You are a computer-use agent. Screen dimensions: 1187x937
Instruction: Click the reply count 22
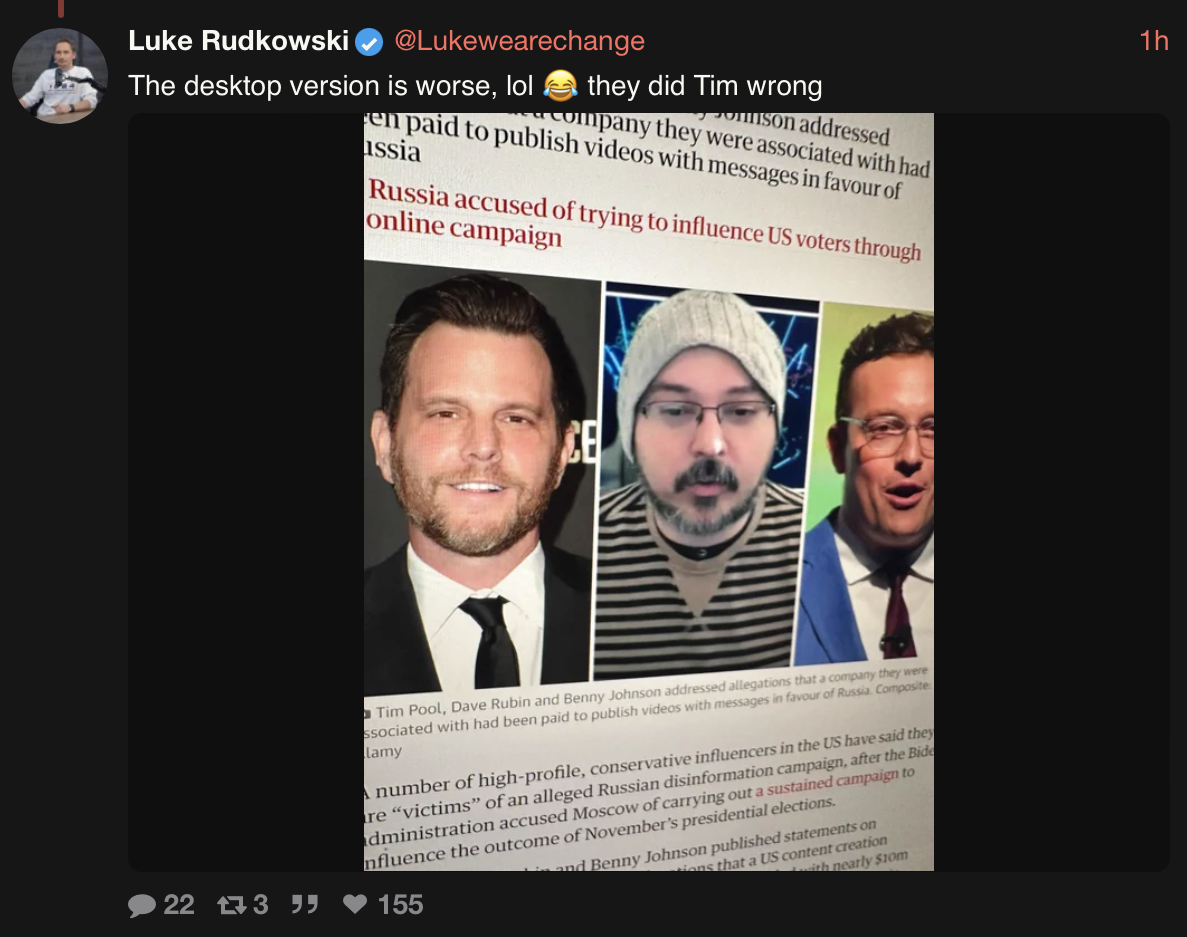pyautogui.click(x=179, y=905)
